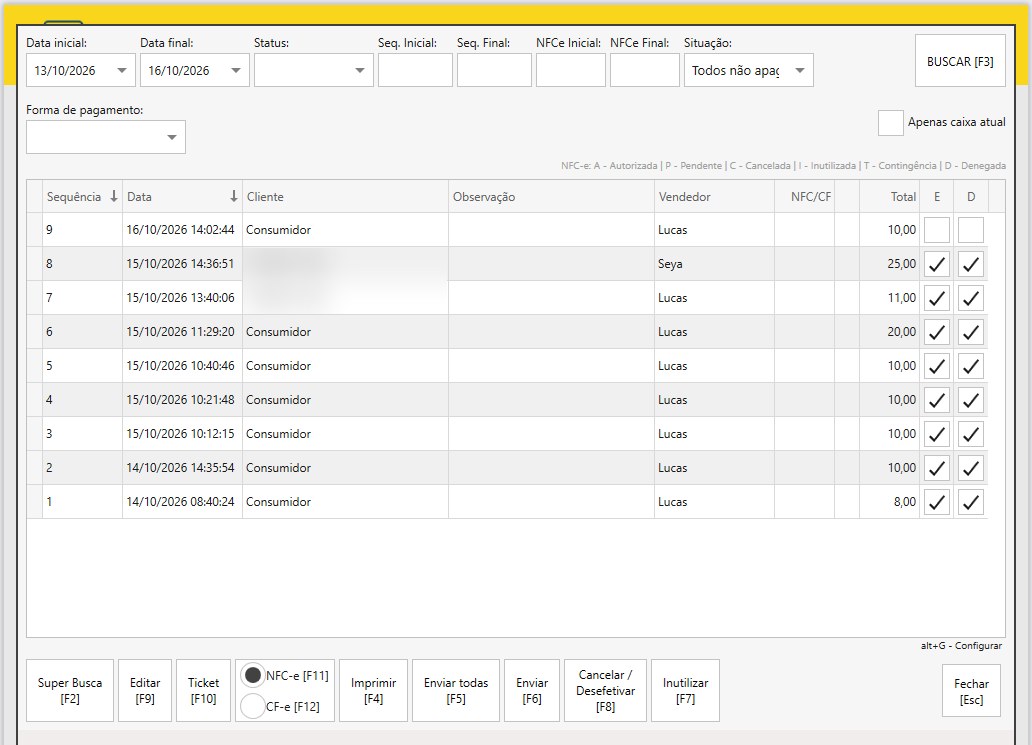Image resolution: width=1032 pixels, height=745 pixels.
Task: Click the total value 25,00
Action: [902, 264]
